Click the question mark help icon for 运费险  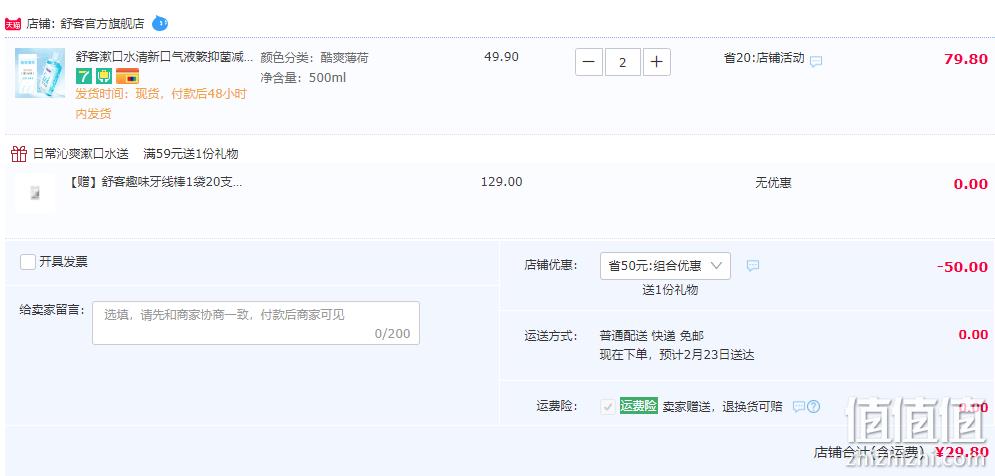pyautogui.click(x=814, y=407)
